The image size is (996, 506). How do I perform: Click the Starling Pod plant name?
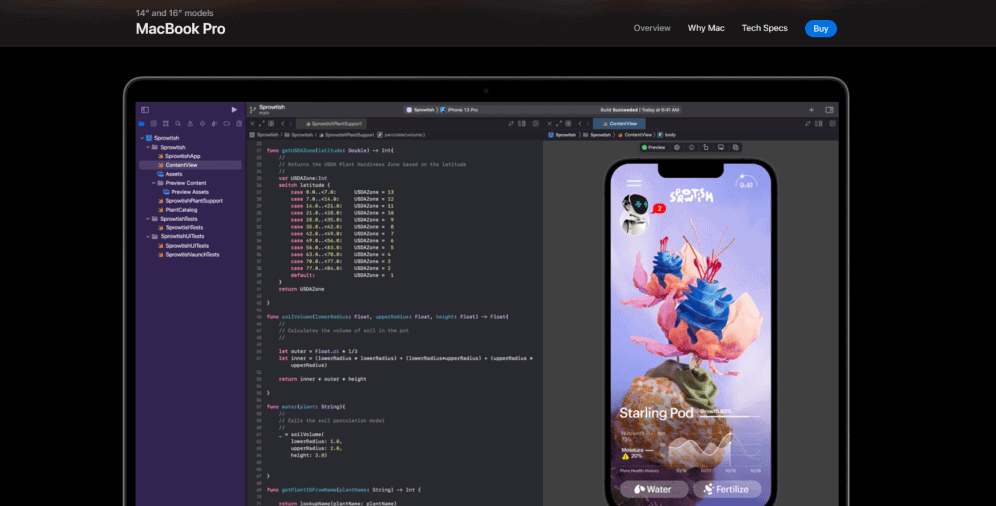point(656,413)
